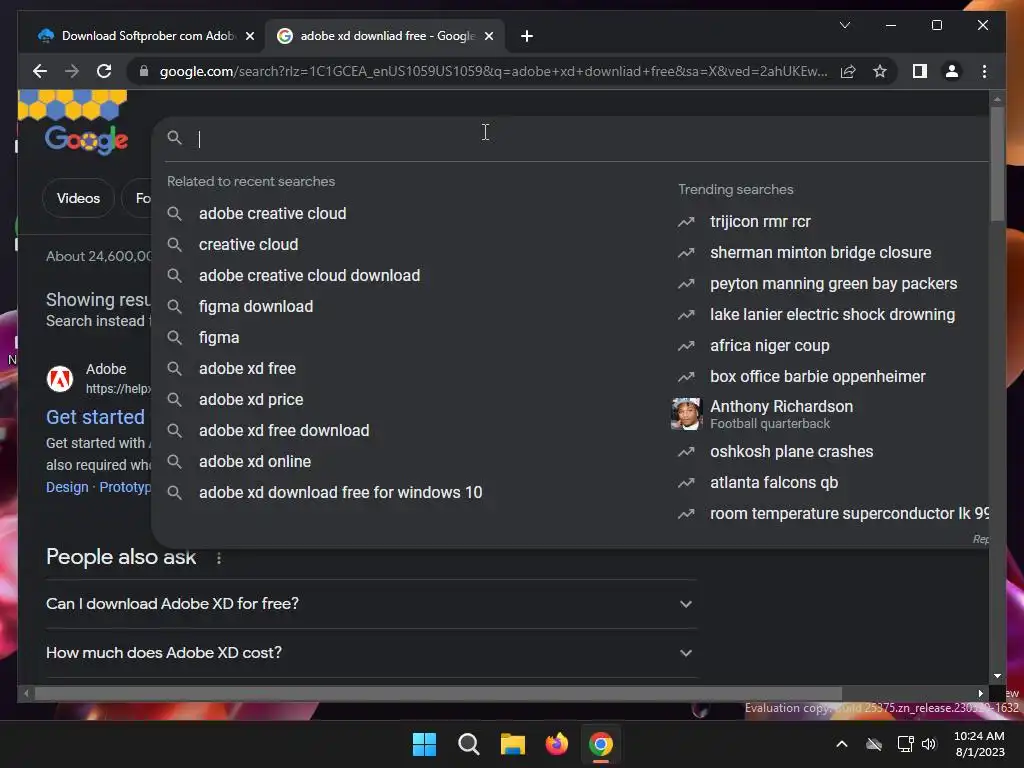Click the Videos filter chip
The image size is (1024, 768).
[x=78, y=199]
